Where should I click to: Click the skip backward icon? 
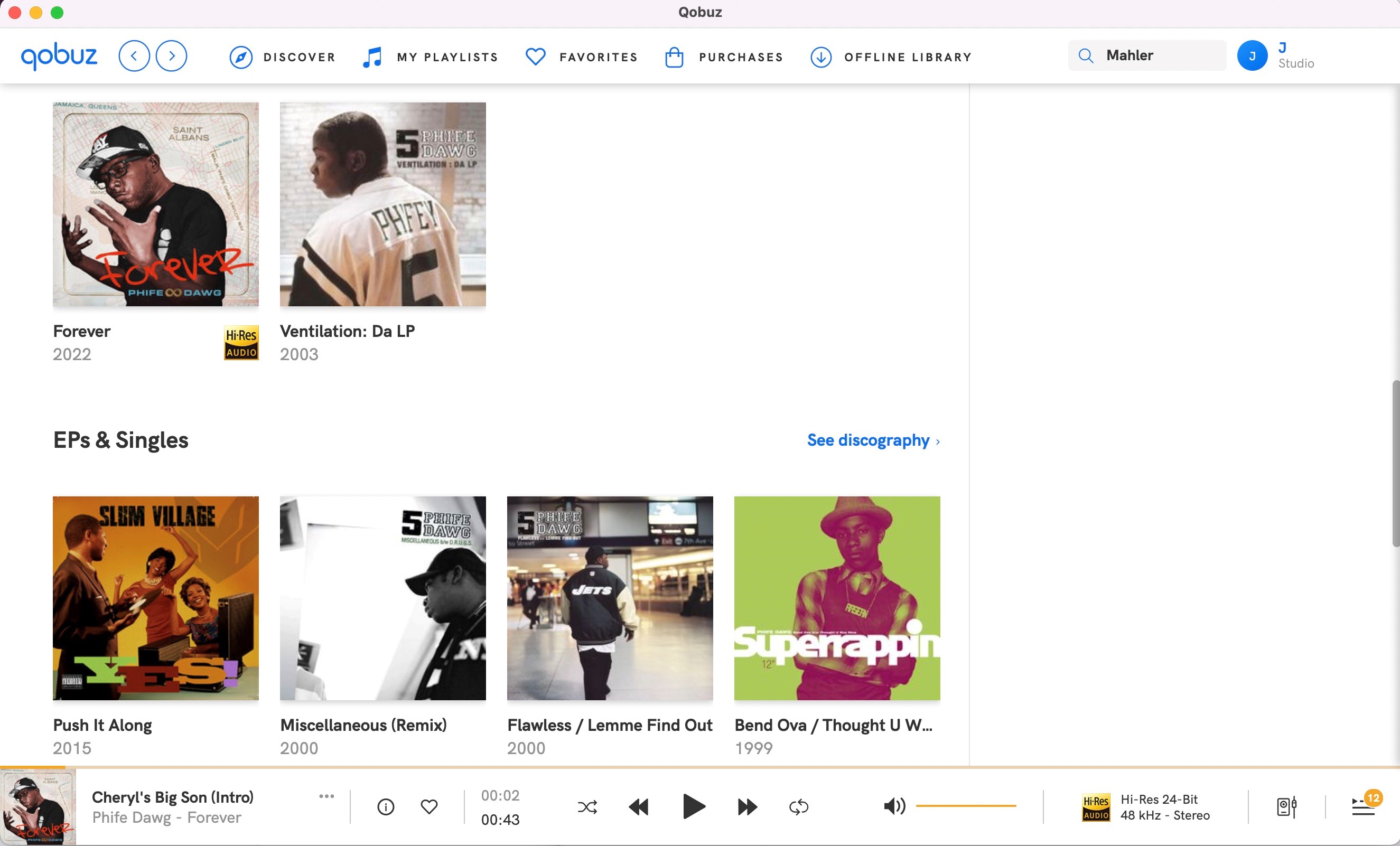pos(640,806)
